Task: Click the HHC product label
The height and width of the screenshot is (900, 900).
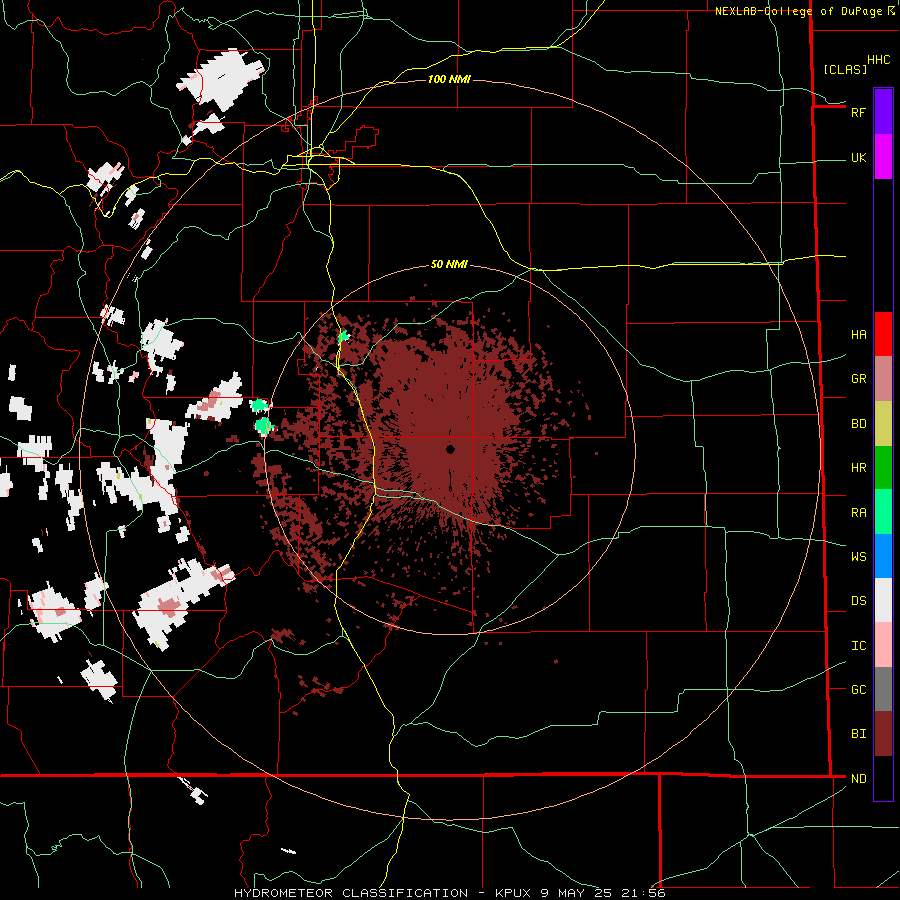Action: [878, 60]
